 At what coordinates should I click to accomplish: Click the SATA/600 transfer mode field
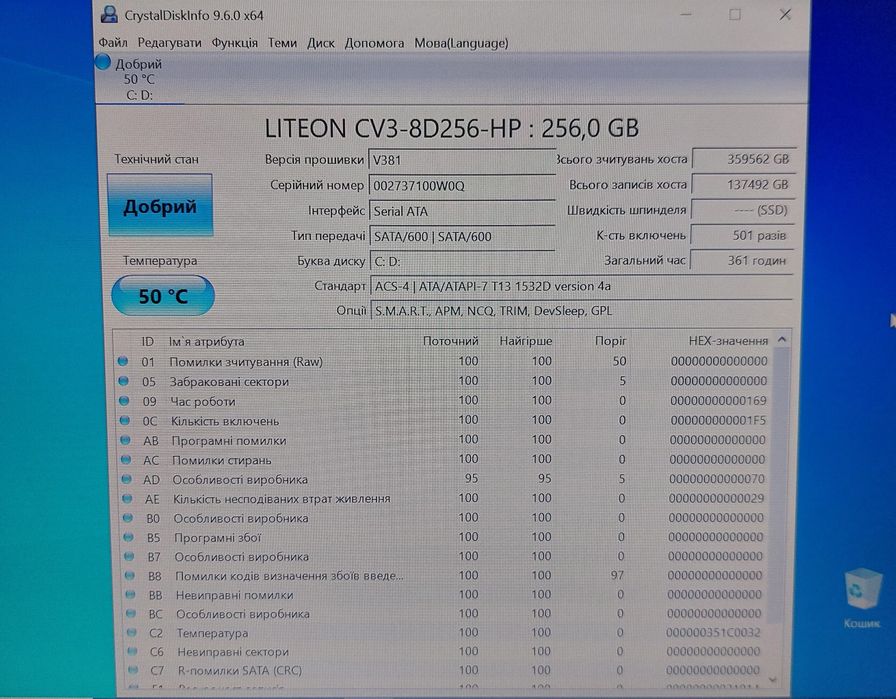462,236
